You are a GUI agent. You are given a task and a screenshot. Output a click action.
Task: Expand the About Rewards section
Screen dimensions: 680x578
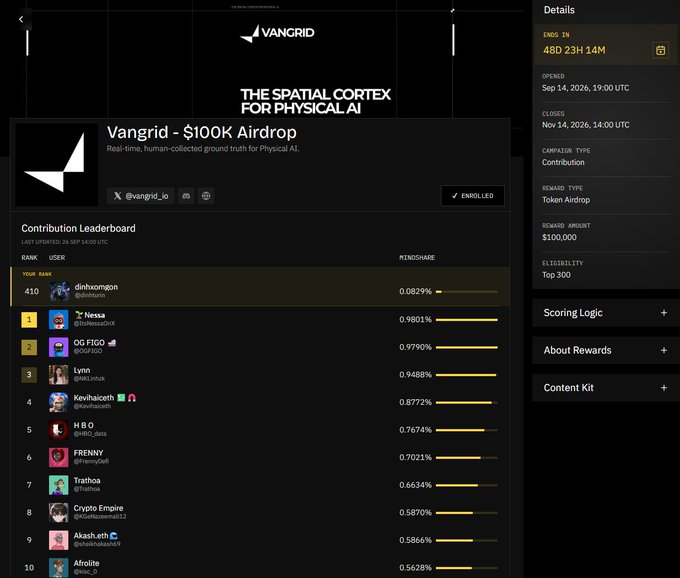(x=605, y=350)
